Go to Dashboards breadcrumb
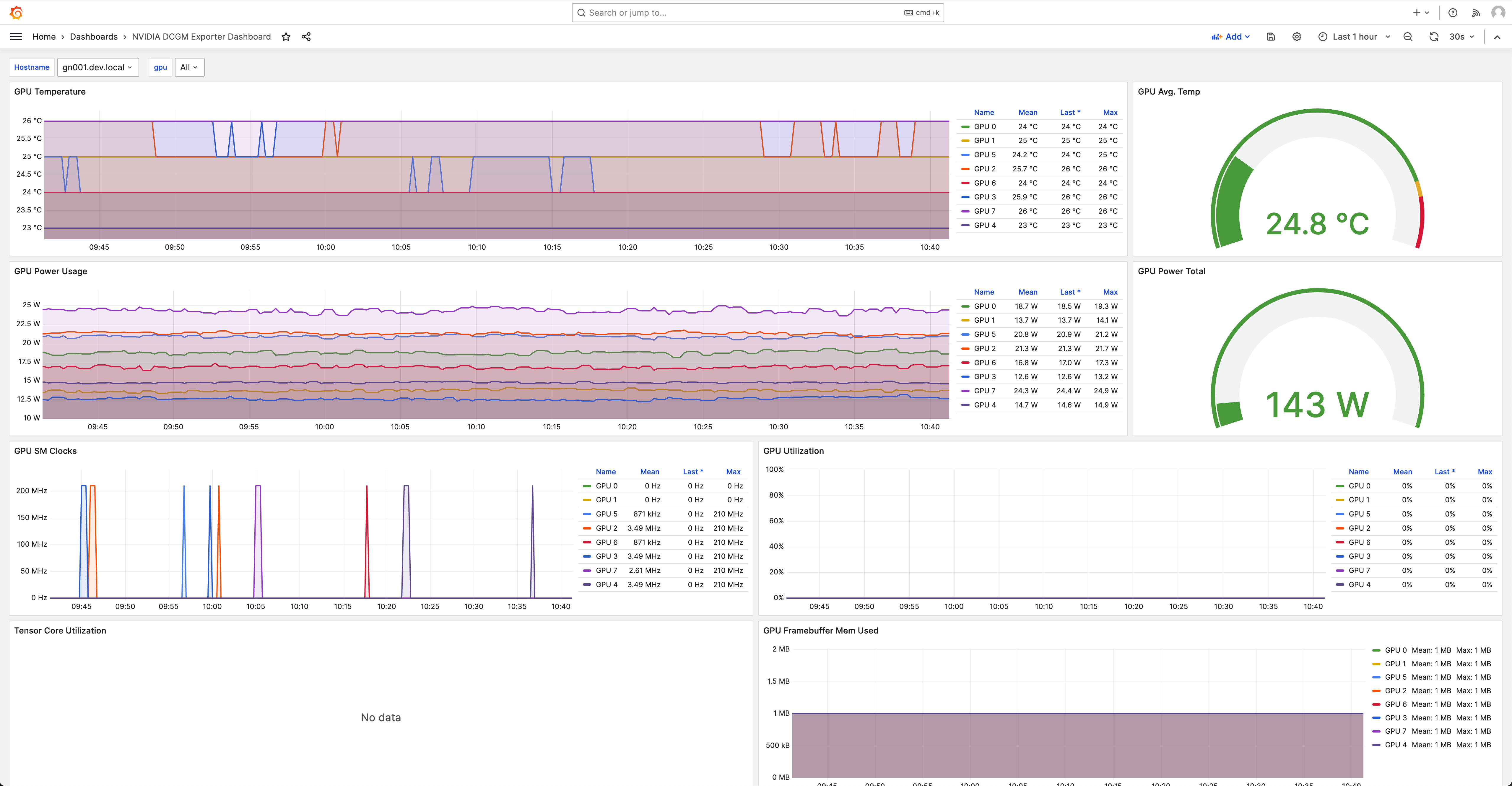1512x786 pixels. click(x=94, y=36)
